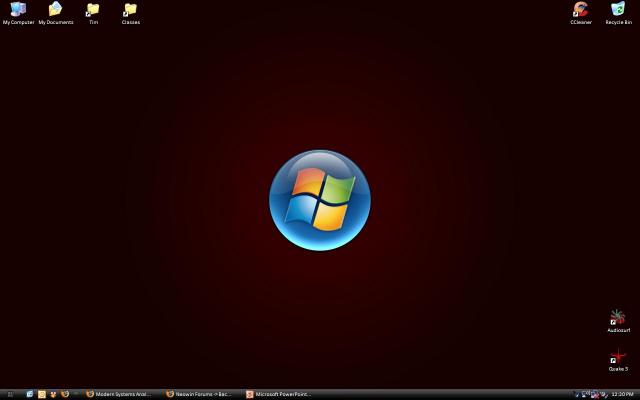
Task: Click the yellow quick launch icon
Action: tap(42, 394)
